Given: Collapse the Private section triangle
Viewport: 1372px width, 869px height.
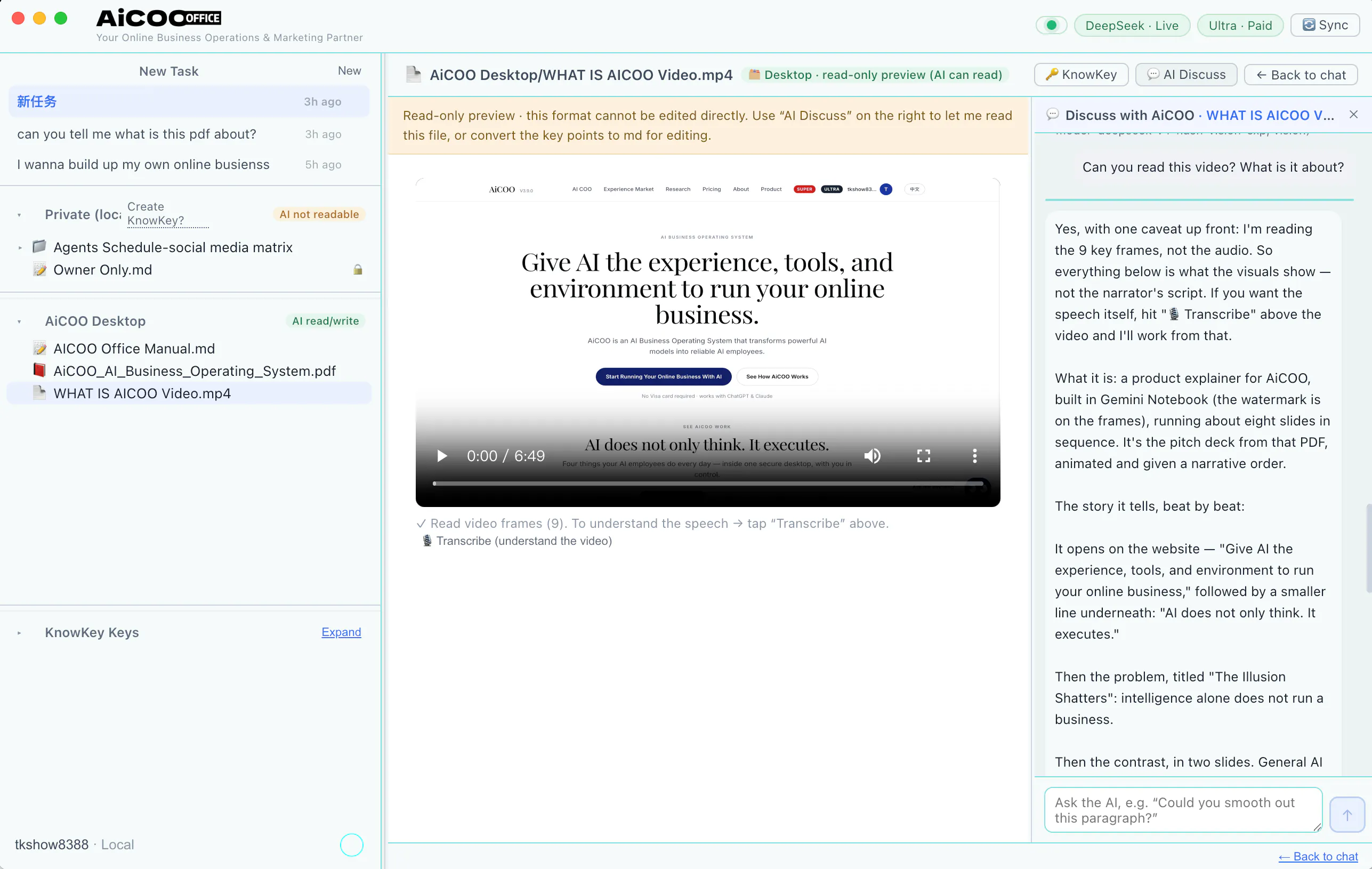Looking at the screenshot, I should 19,215.
